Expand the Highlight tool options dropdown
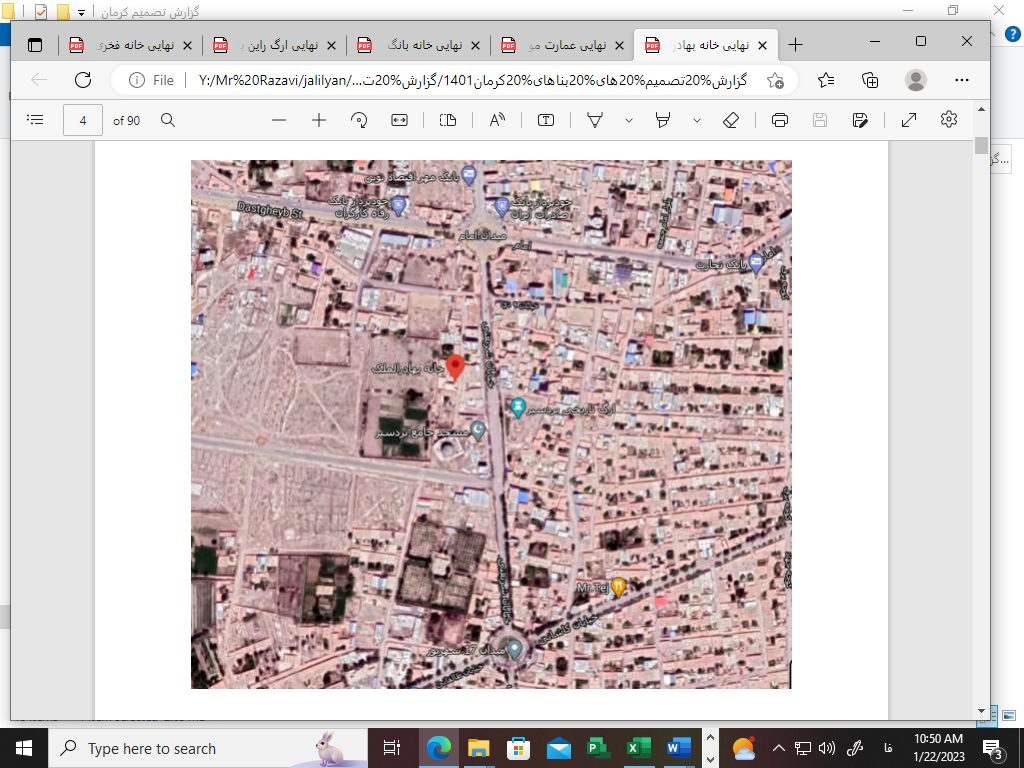Screen dimensions: 1024x768 (697, 120)
